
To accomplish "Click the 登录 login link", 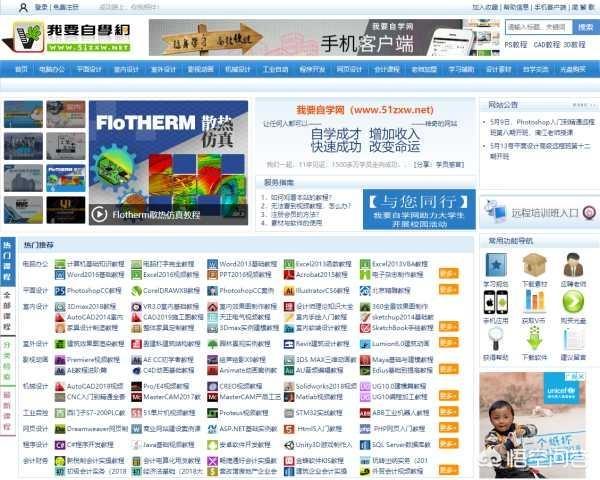I will click(41, 7).
